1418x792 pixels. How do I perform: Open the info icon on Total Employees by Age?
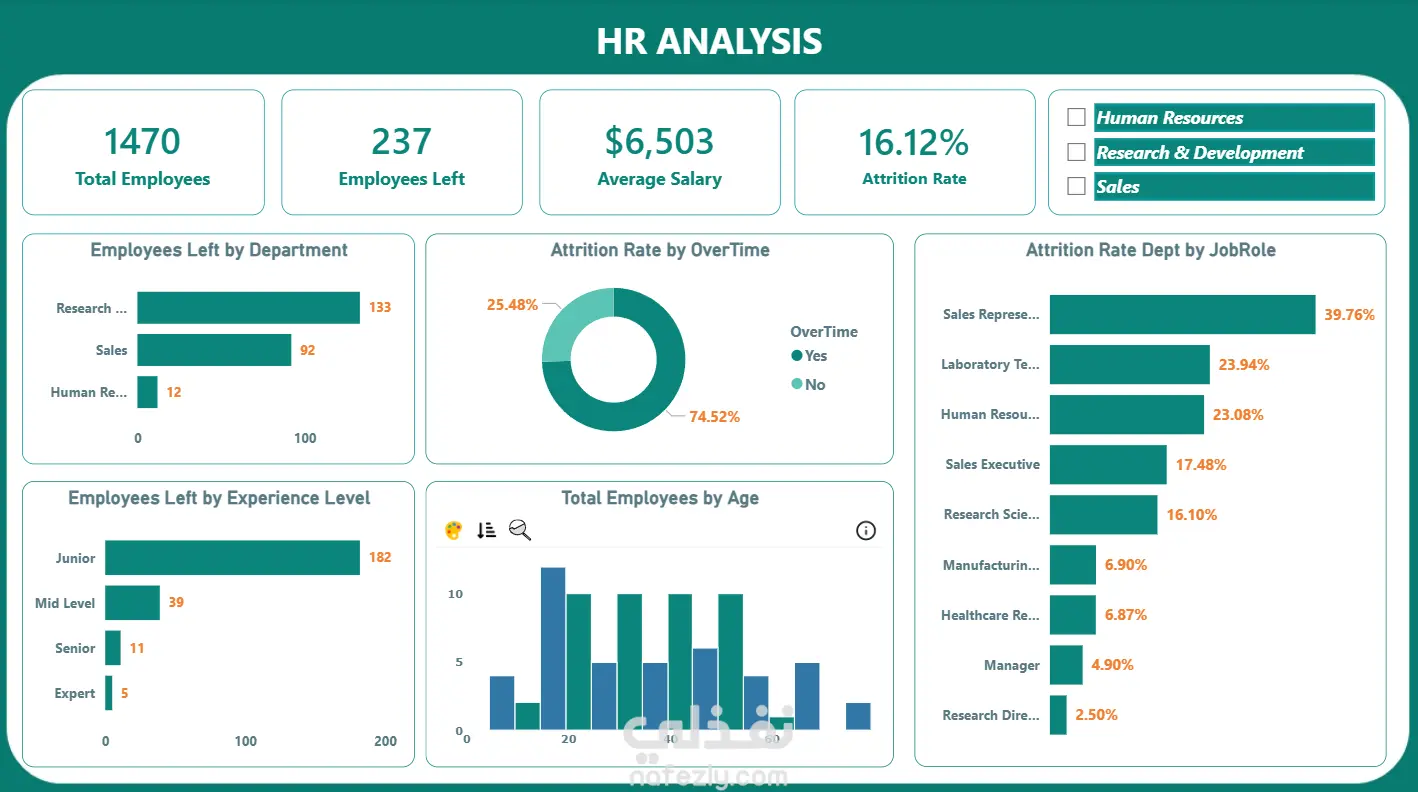pyautogui.click(x=866, y=531)
